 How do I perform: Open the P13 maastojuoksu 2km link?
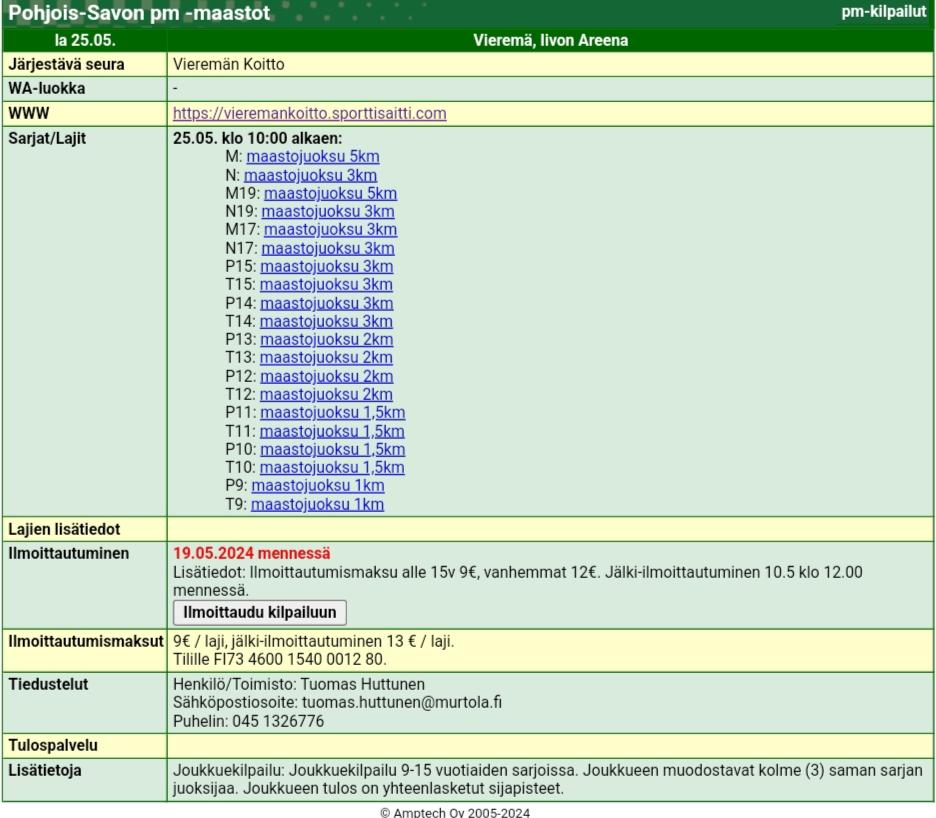point(326,339)
